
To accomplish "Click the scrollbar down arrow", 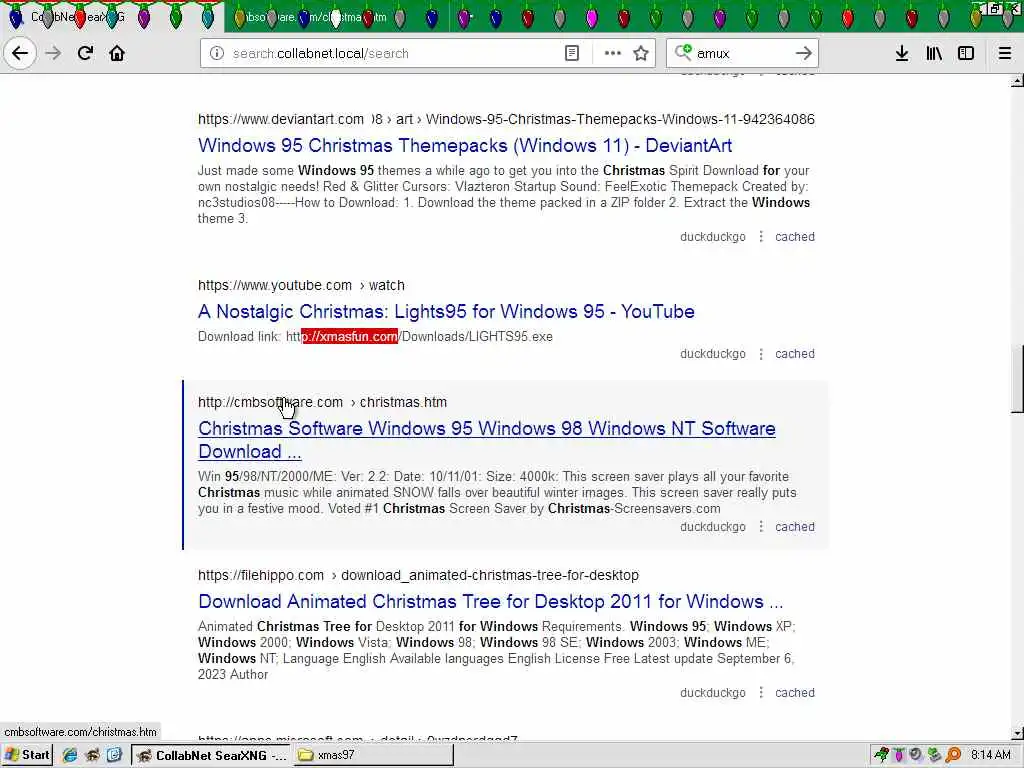I will point(1017,733).
